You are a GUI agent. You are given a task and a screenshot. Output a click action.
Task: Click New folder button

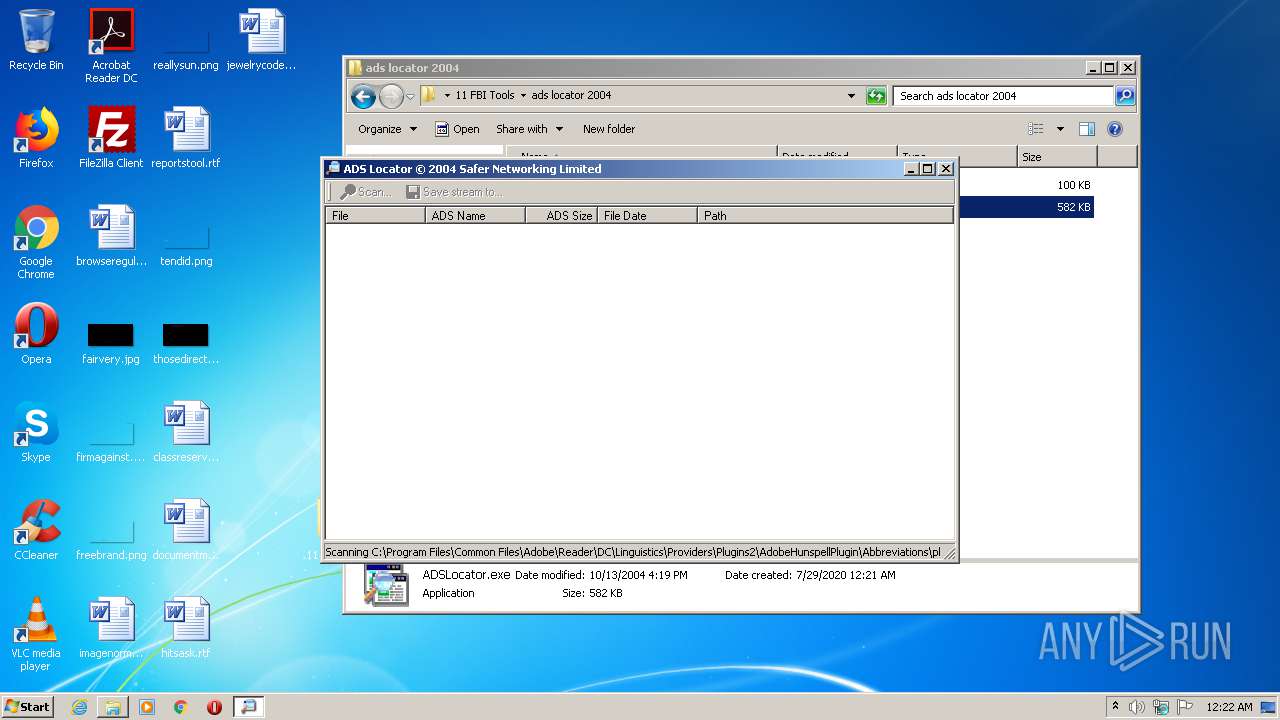(x=609, y=129)
